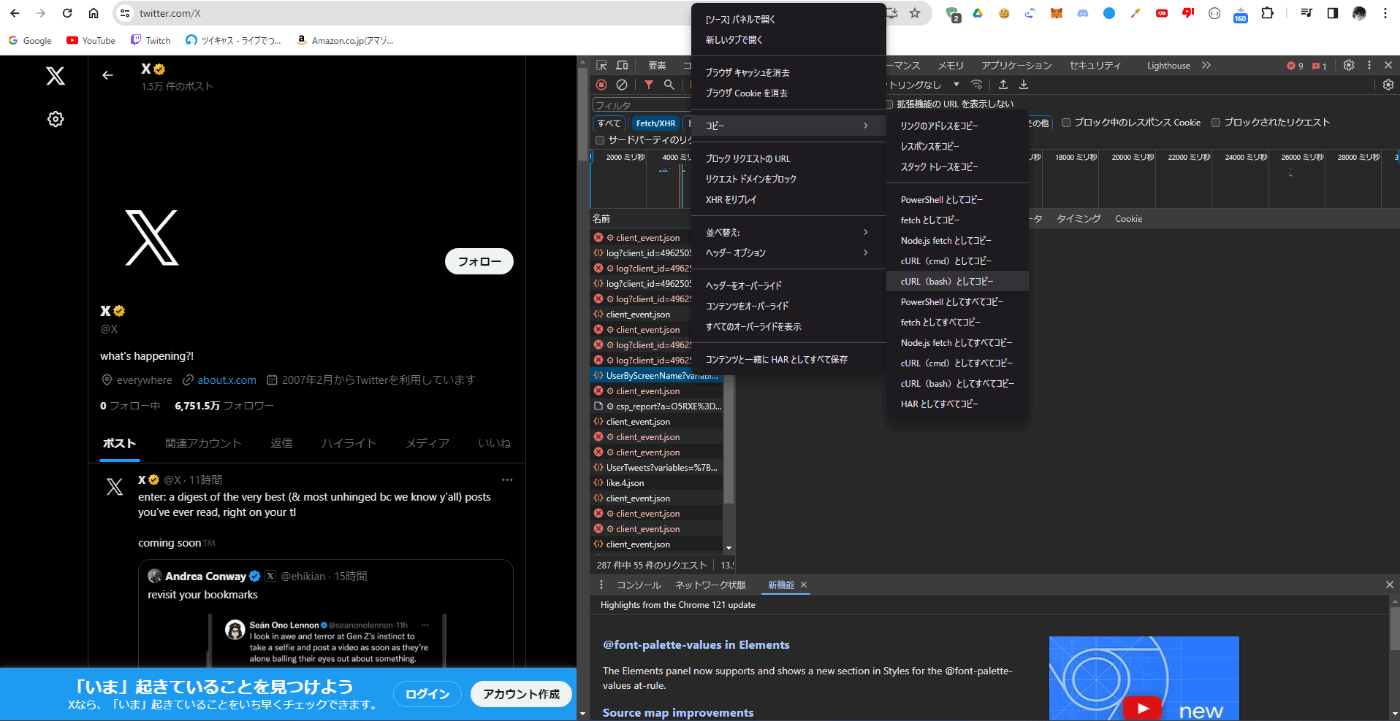Go to Chrome home page
Viewport: 1400px width, 721px height.
[x=93, y=13]
